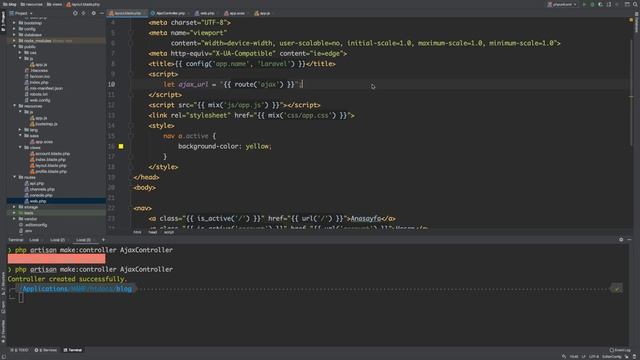Collapse the public folder arrow
Viewport: 640px width, 360px height.
pos(14,47)
